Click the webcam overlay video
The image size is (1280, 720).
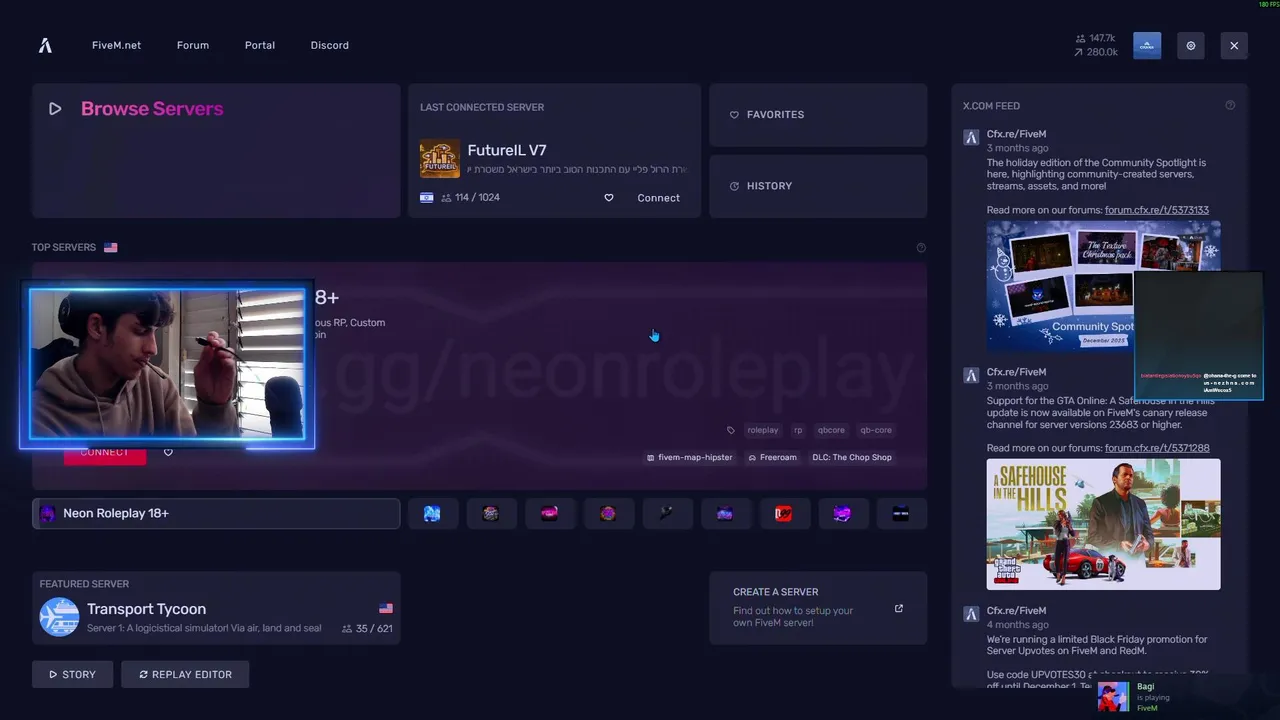(167, 364)
